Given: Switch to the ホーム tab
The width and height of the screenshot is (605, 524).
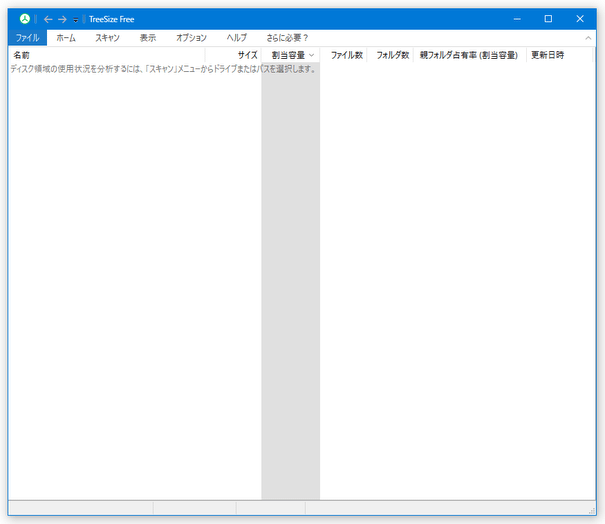Looking at the screenshot, I should (x=66, y=38).
